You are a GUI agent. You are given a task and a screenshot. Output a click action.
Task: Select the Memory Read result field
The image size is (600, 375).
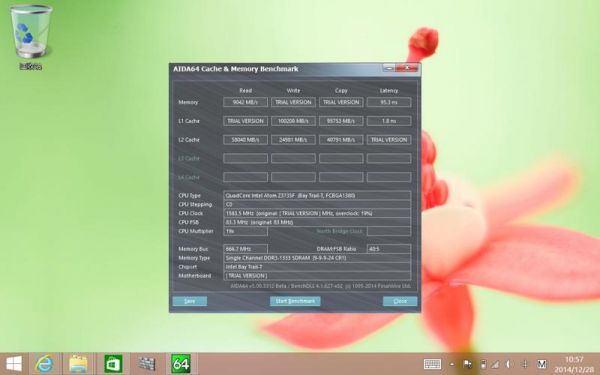[245, 102]
